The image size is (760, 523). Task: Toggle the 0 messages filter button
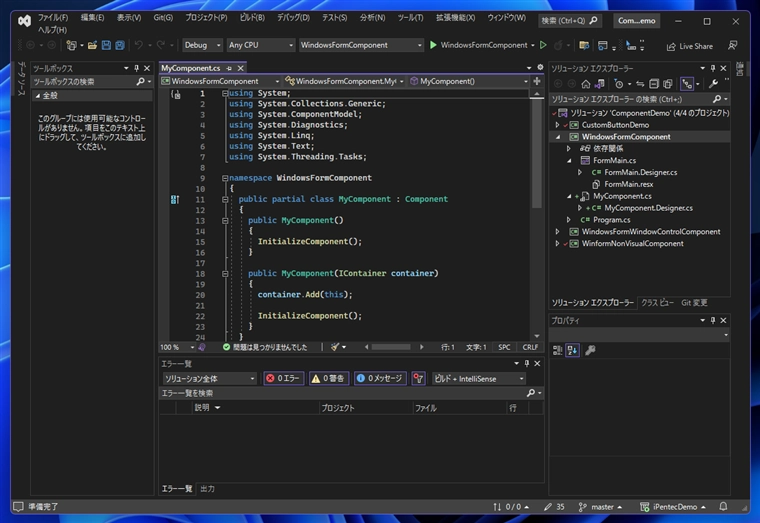pyautogui.click(x=380, y=379)
